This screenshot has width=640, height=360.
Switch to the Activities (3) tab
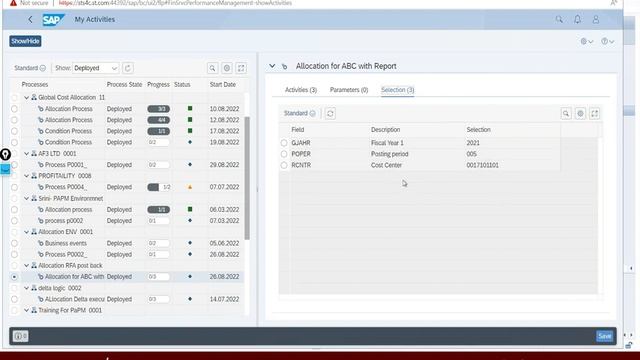click(301, 90)
